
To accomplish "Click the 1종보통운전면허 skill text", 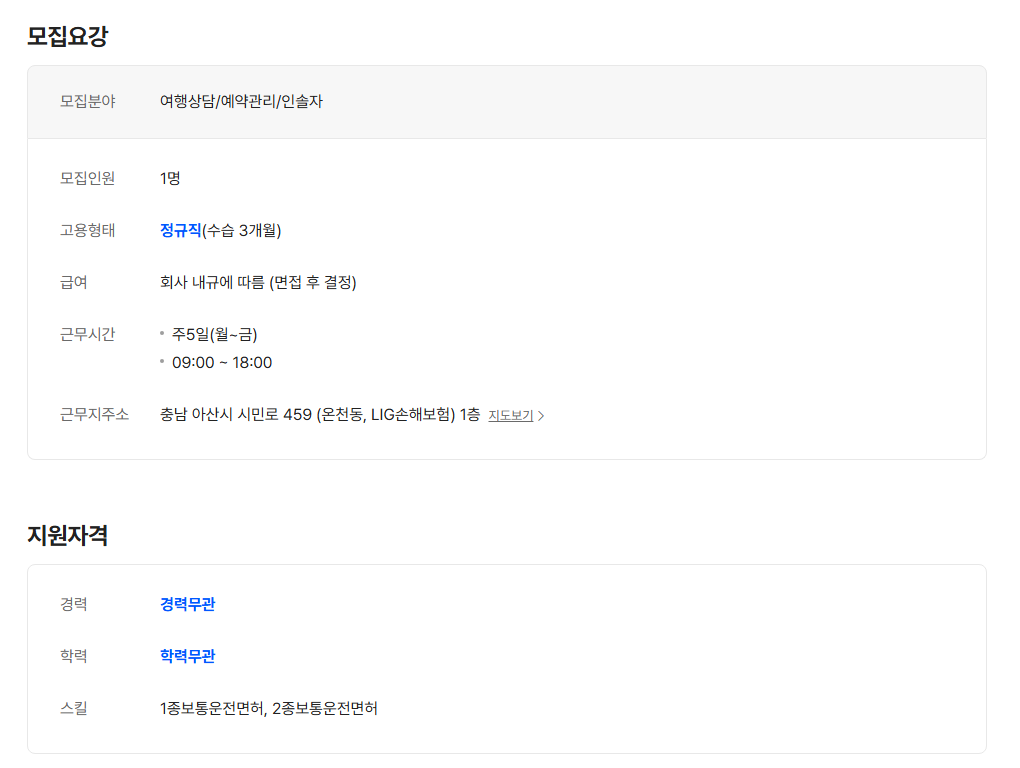I will [212, 708].
